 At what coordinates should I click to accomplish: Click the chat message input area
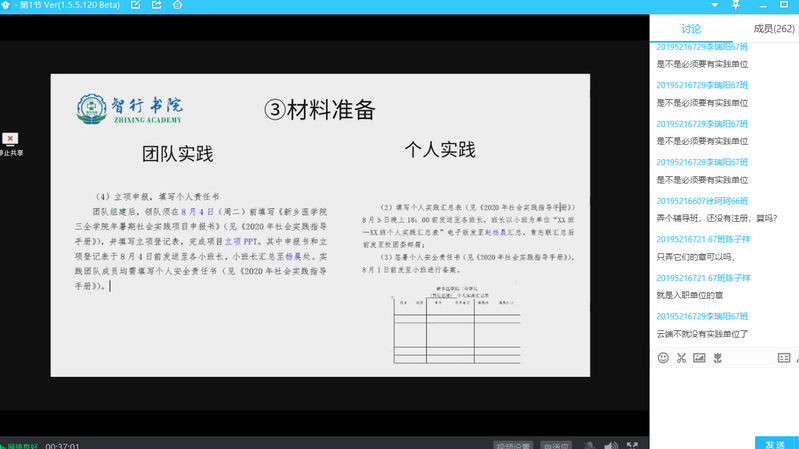tap(724, 400)
